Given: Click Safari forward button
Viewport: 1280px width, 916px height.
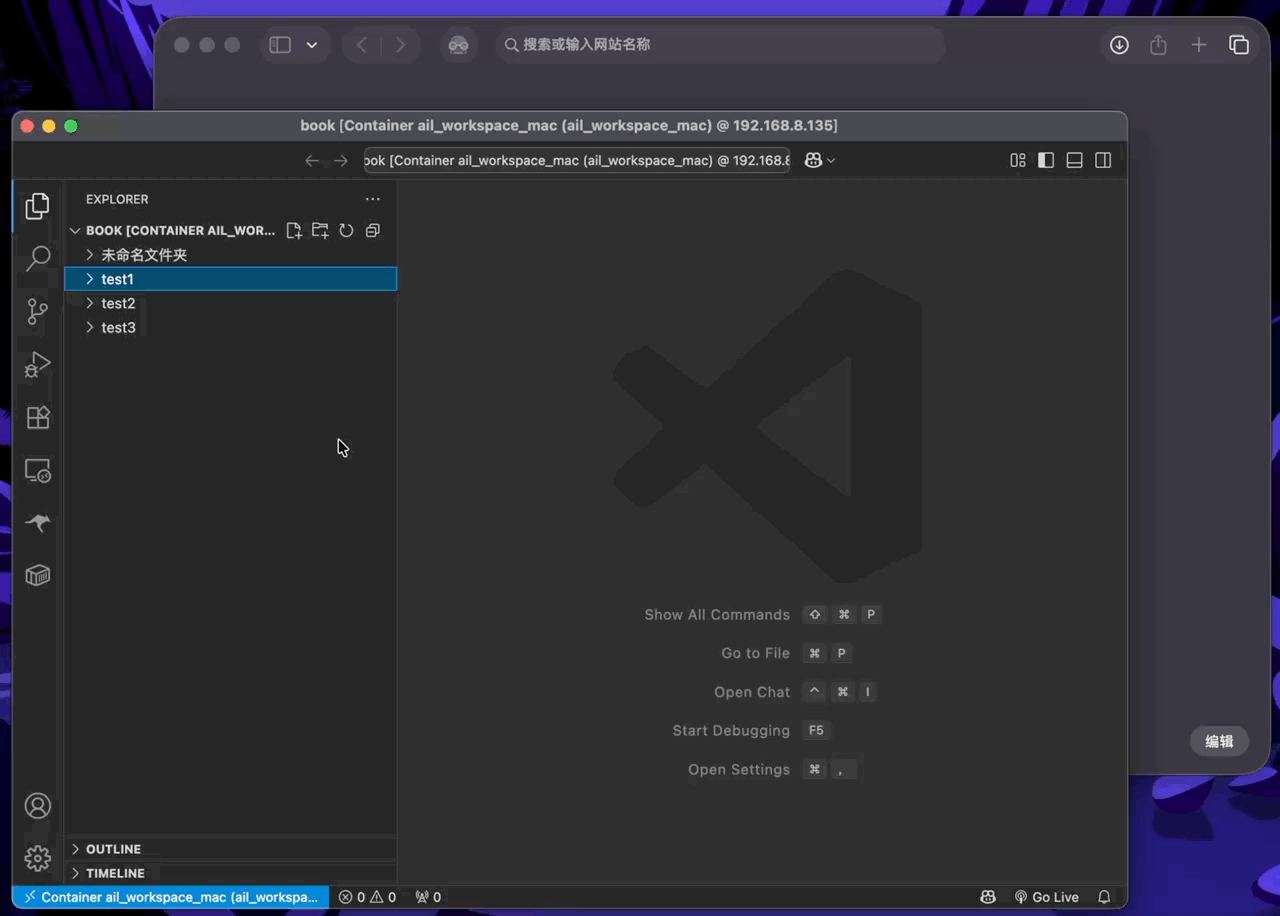Looking at the screenshot, I should [x=401, y=45].
